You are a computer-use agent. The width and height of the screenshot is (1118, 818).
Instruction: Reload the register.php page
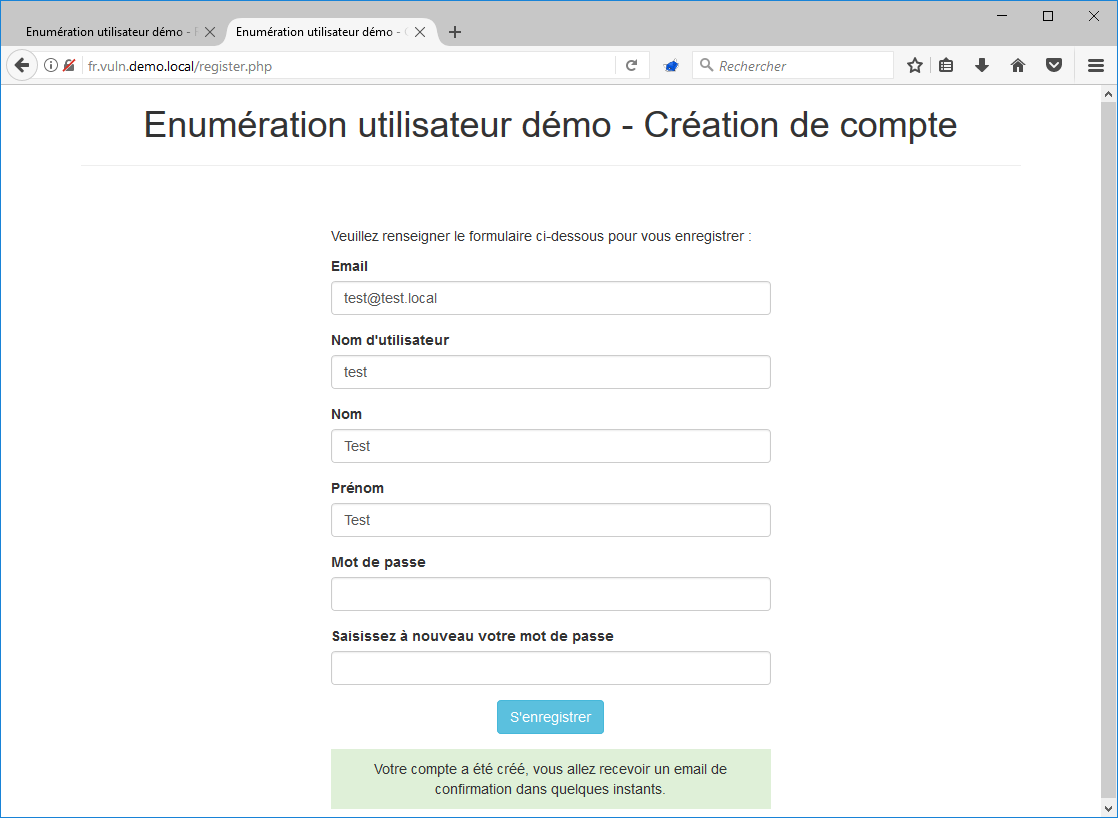631,64
